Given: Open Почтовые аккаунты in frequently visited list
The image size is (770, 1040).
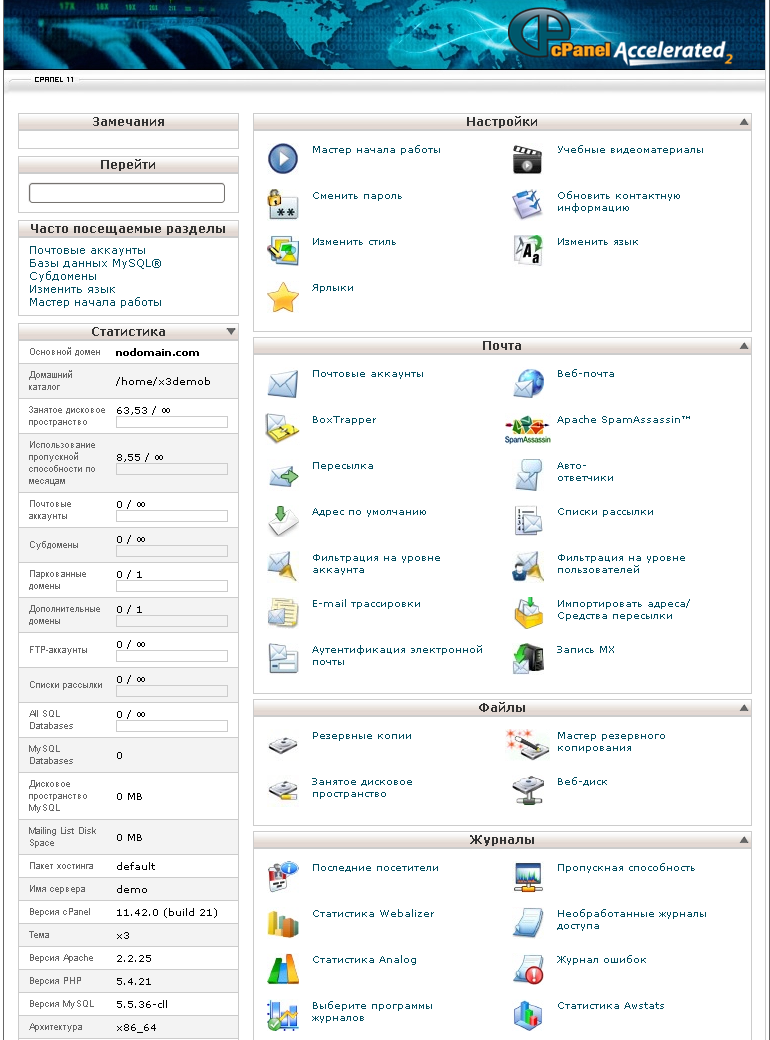Looking at the screenshot, I should [x=88, y=250].
